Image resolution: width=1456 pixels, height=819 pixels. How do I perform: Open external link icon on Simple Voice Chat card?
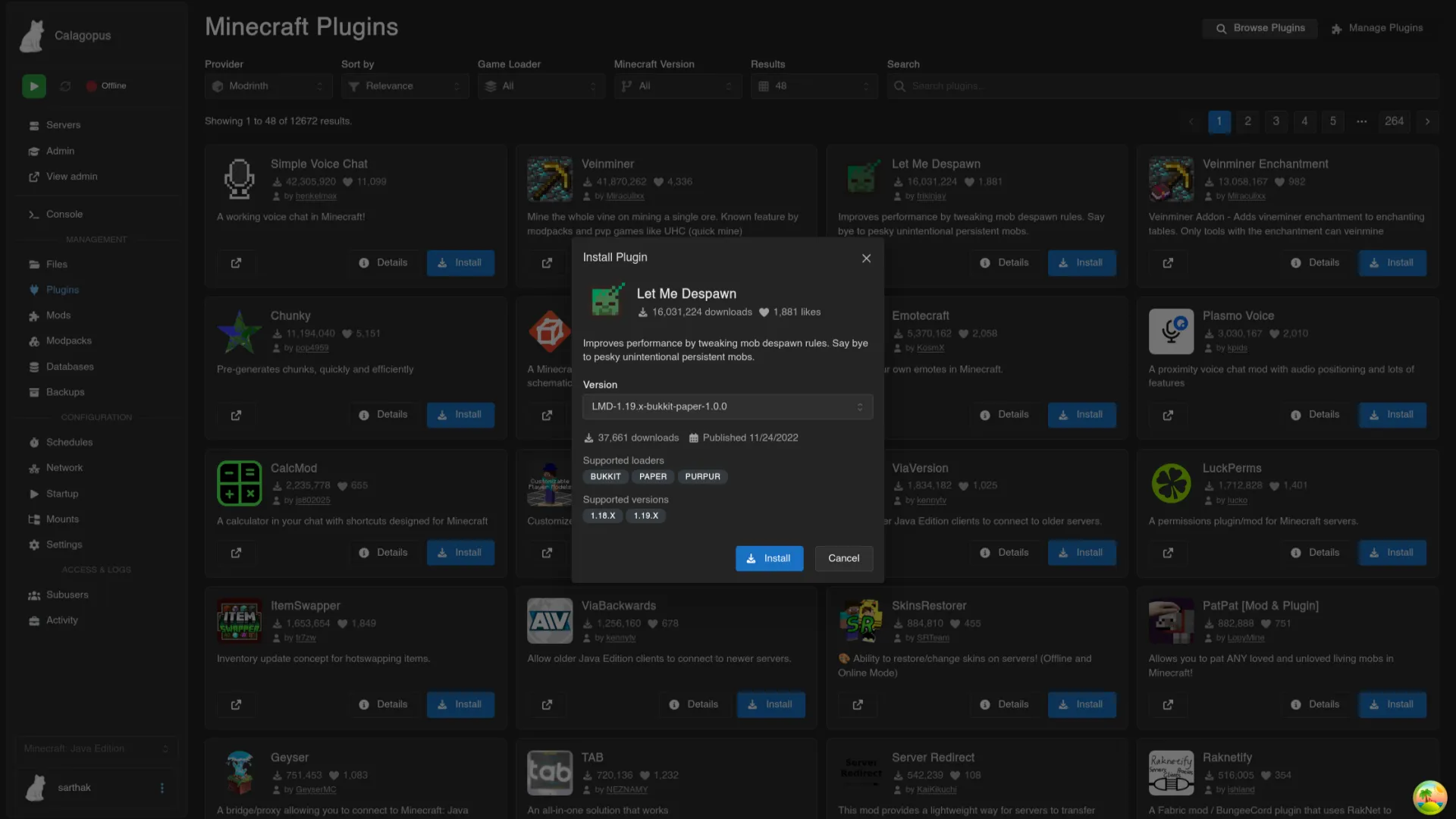point(236,263)
